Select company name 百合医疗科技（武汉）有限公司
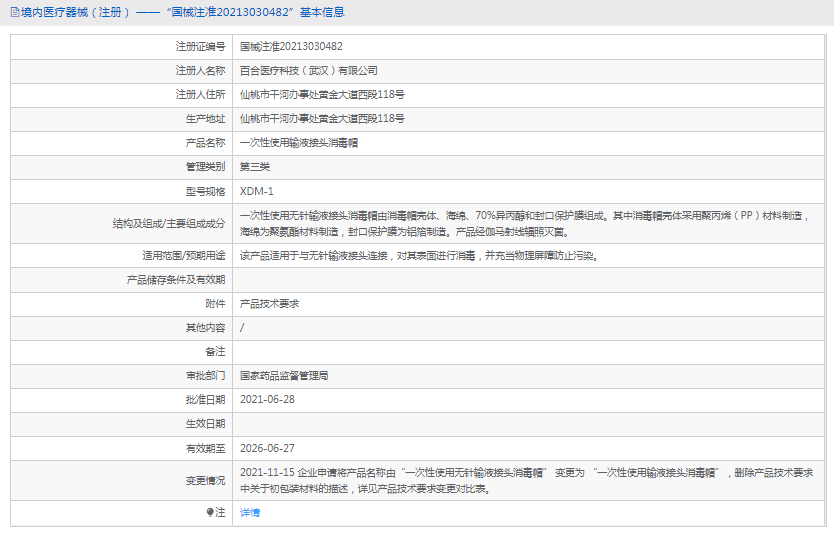This screenshot has height=534, width=834. point(308,71)
